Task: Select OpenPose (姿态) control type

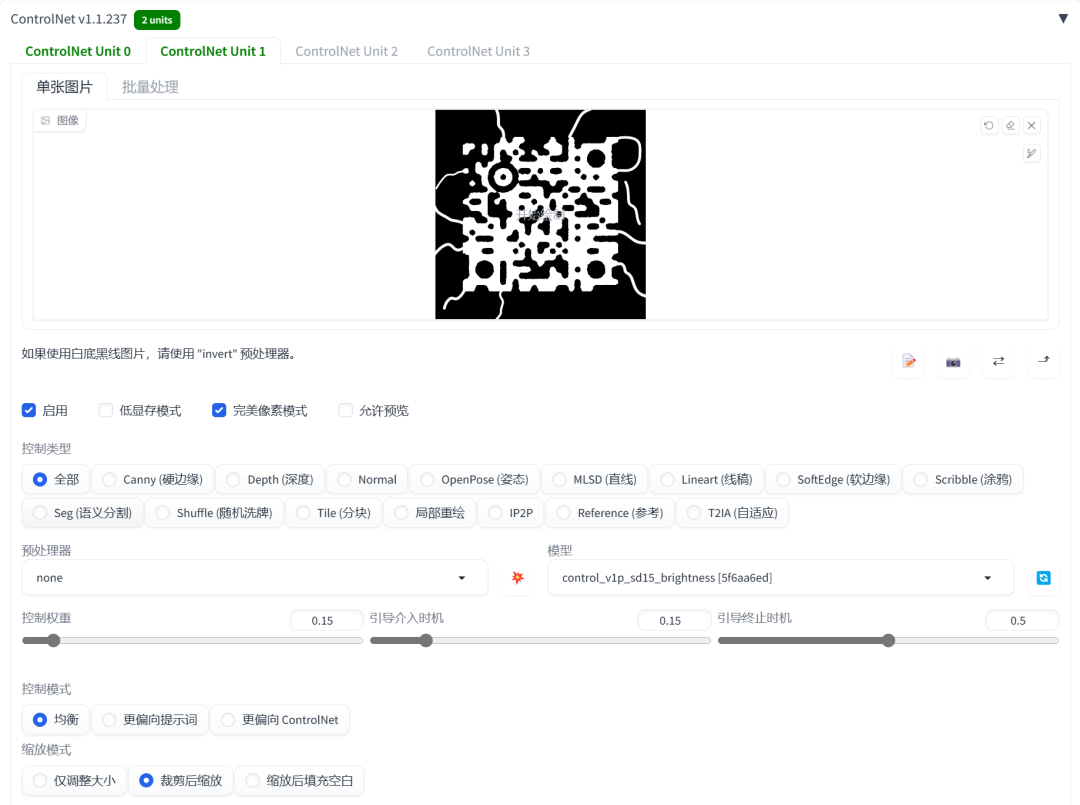Action: click(x=474, y=479)
